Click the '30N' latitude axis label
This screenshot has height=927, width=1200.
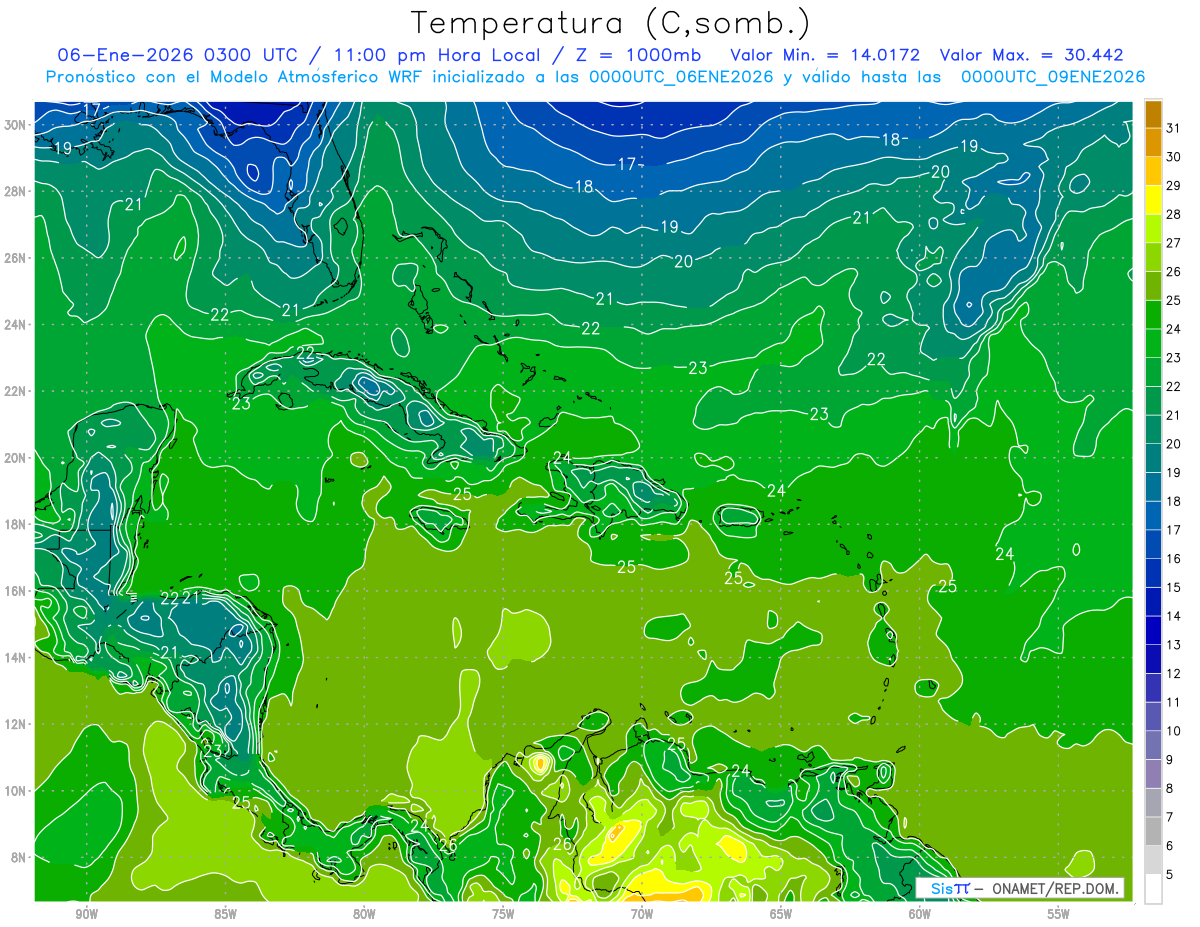[x=16, y=125]
